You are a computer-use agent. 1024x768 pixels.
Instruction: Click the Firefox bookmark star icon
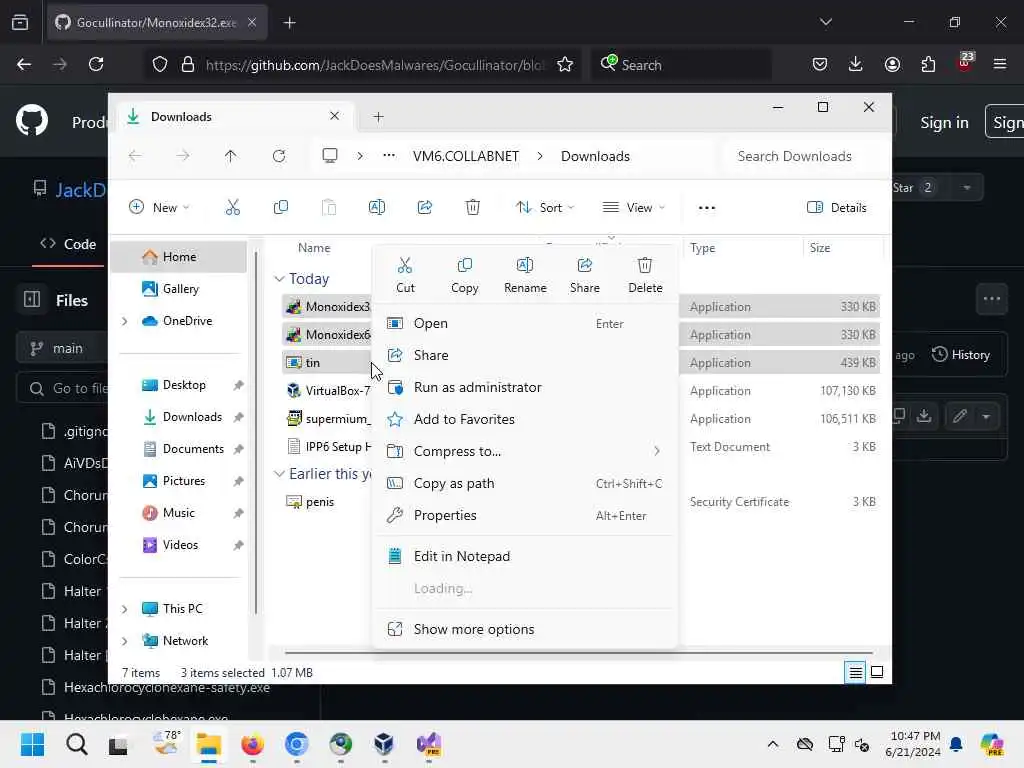point(565,65)
